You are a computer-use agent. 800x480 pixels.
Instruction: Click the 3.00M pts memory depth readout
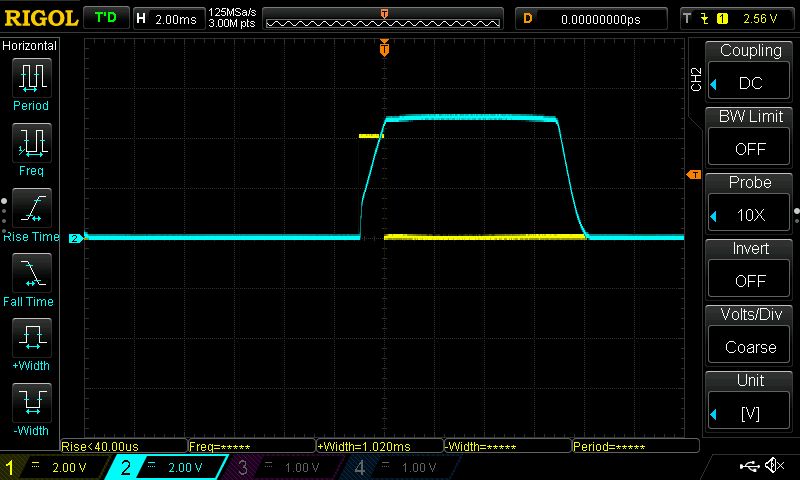click(x=232, y=23)
